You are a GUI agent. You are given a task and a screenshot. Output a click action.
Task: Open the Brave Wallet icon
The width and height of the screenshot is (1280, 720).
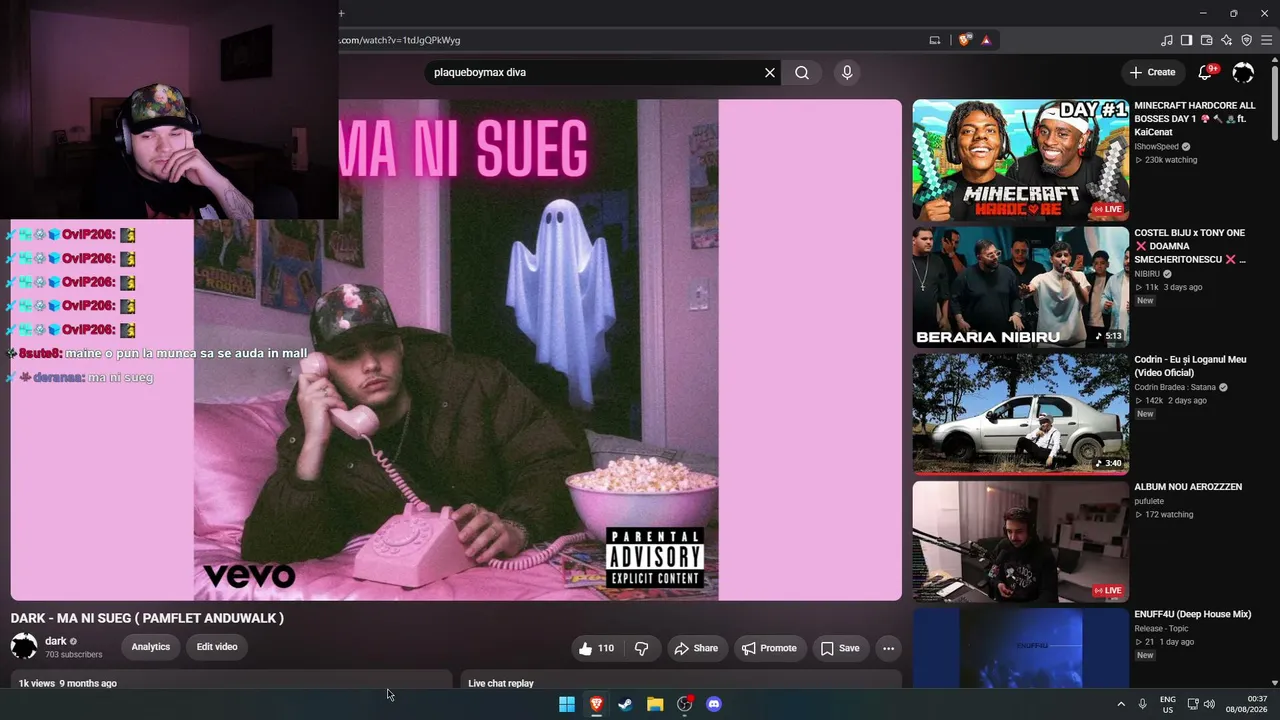click(1207, 40)
